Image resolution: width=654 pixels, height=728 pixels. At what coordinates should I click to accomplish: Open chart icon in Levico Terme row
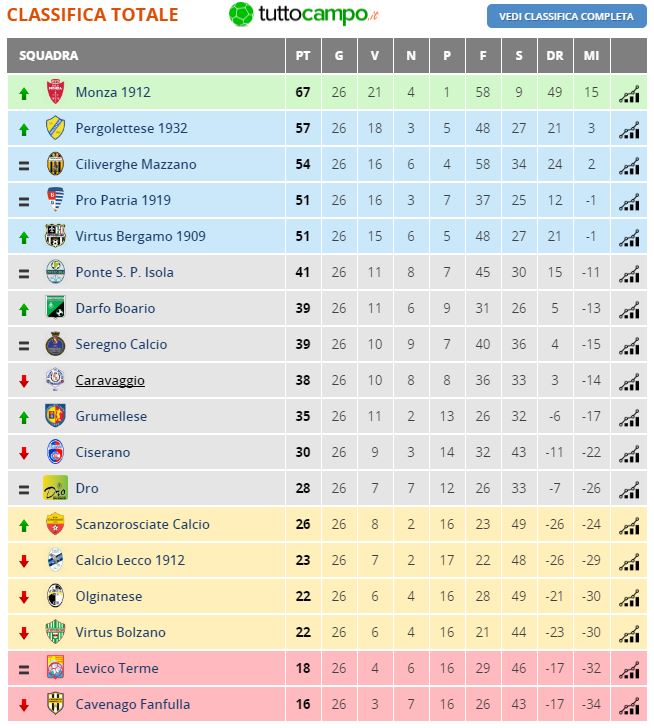[x=628, y=669]
